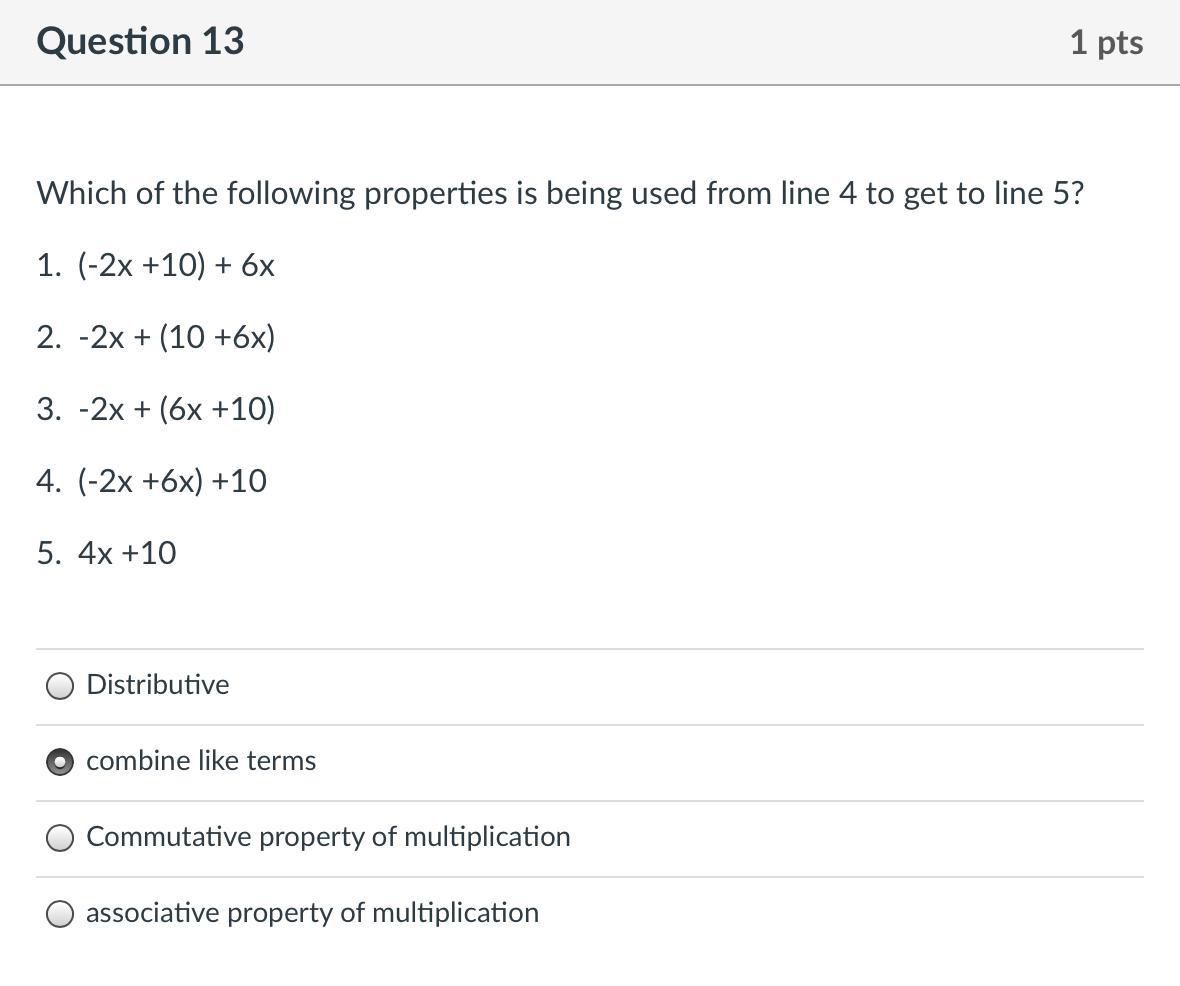The width and height of the screenshot is (1180, 986).
Task: Click line 3 expression -2x + (6x +10)
Action: 176,410
